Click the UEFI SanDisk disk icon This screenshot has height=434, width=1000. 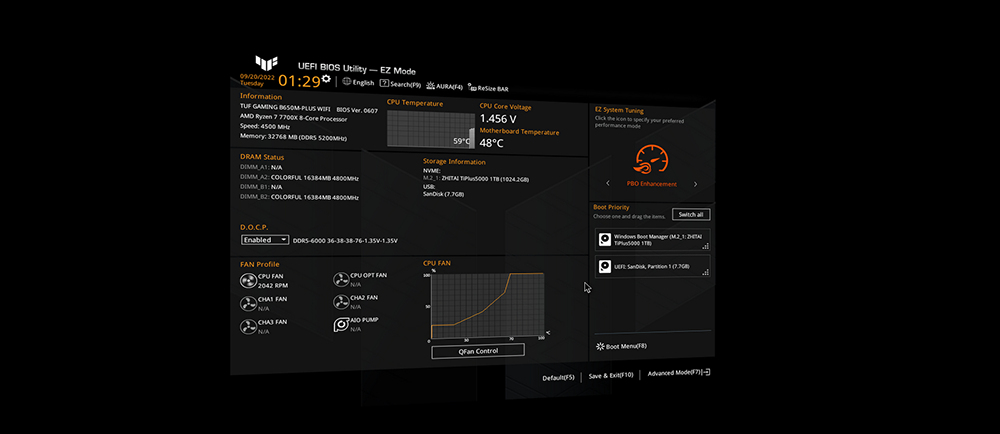point(605,266)
